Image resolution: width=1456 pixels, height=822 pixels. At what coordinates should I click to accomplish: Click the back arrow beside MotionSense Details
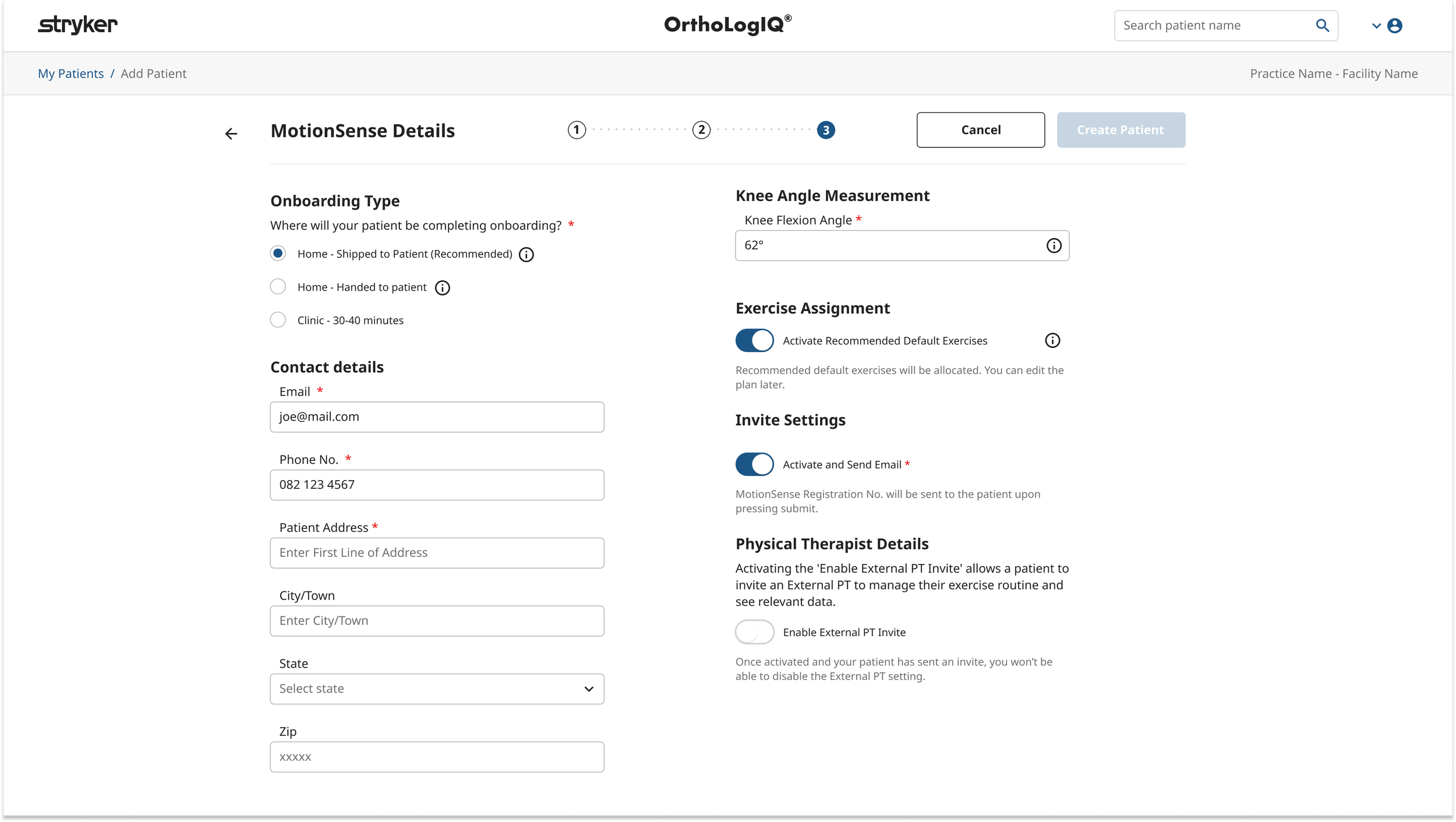pyautogui.click(x=231, y=134)
